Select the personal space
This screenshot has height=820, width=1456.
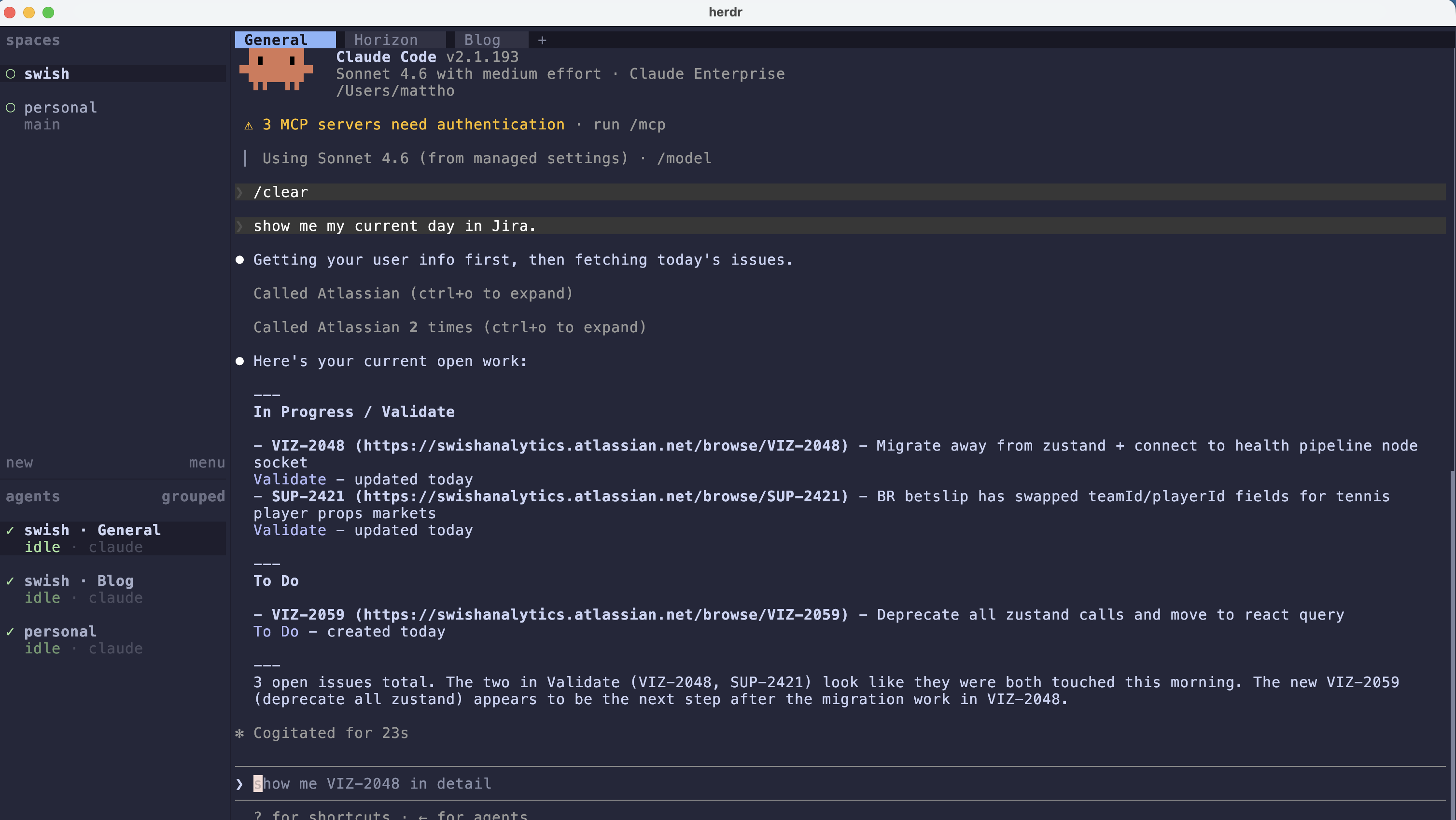click(113, 116)
